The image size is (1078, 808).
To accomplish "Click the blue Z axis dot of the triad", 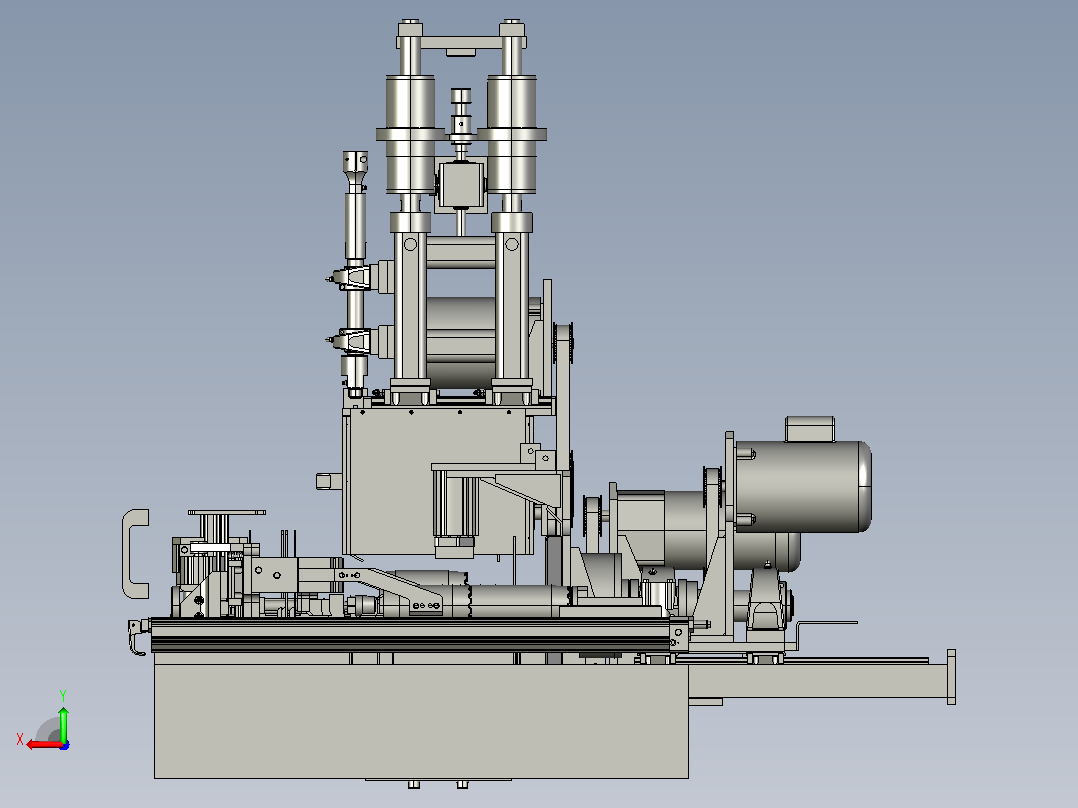I will [65, 745].
